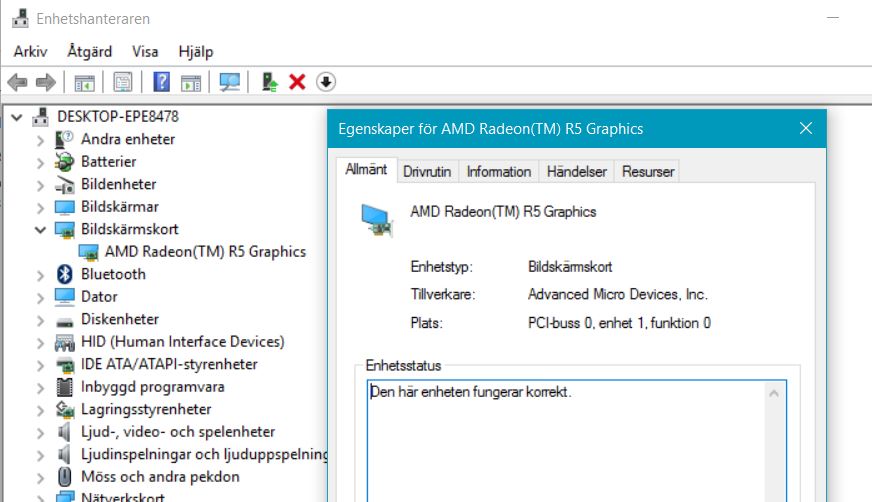Expand the Andra enheter node
872x502 pixels.
(40, 140)
